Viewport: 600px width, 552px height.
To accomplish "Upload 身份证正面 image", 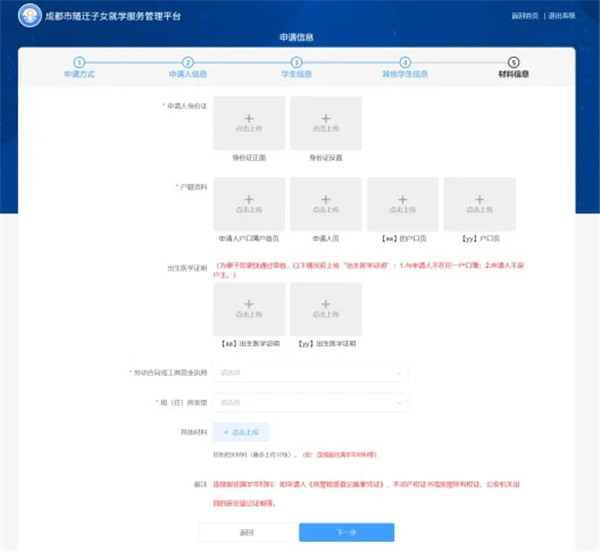I will click(x=249, y=123).
